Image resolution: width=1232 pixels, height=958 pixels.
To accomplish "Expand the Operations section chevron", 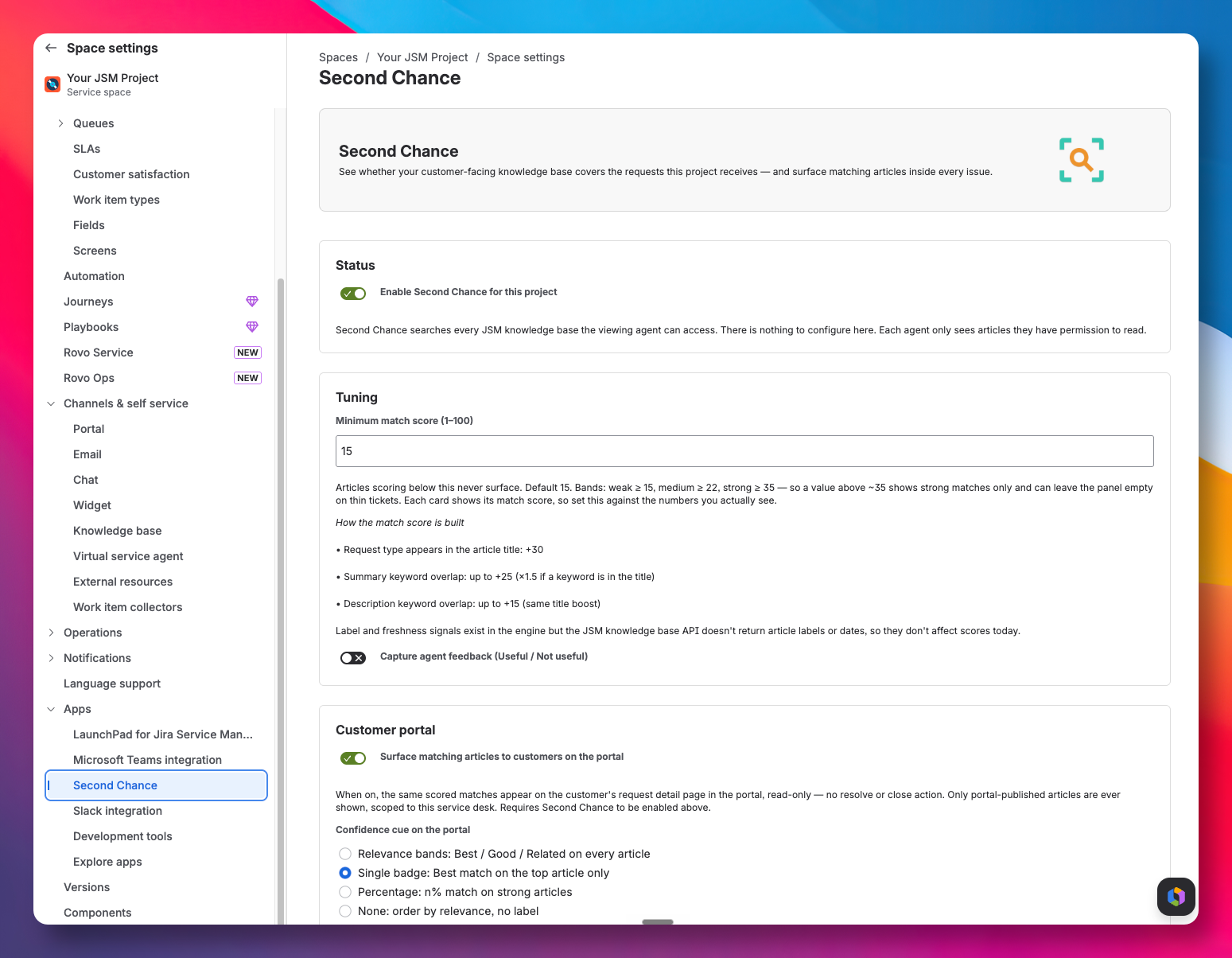I will 51,633.
